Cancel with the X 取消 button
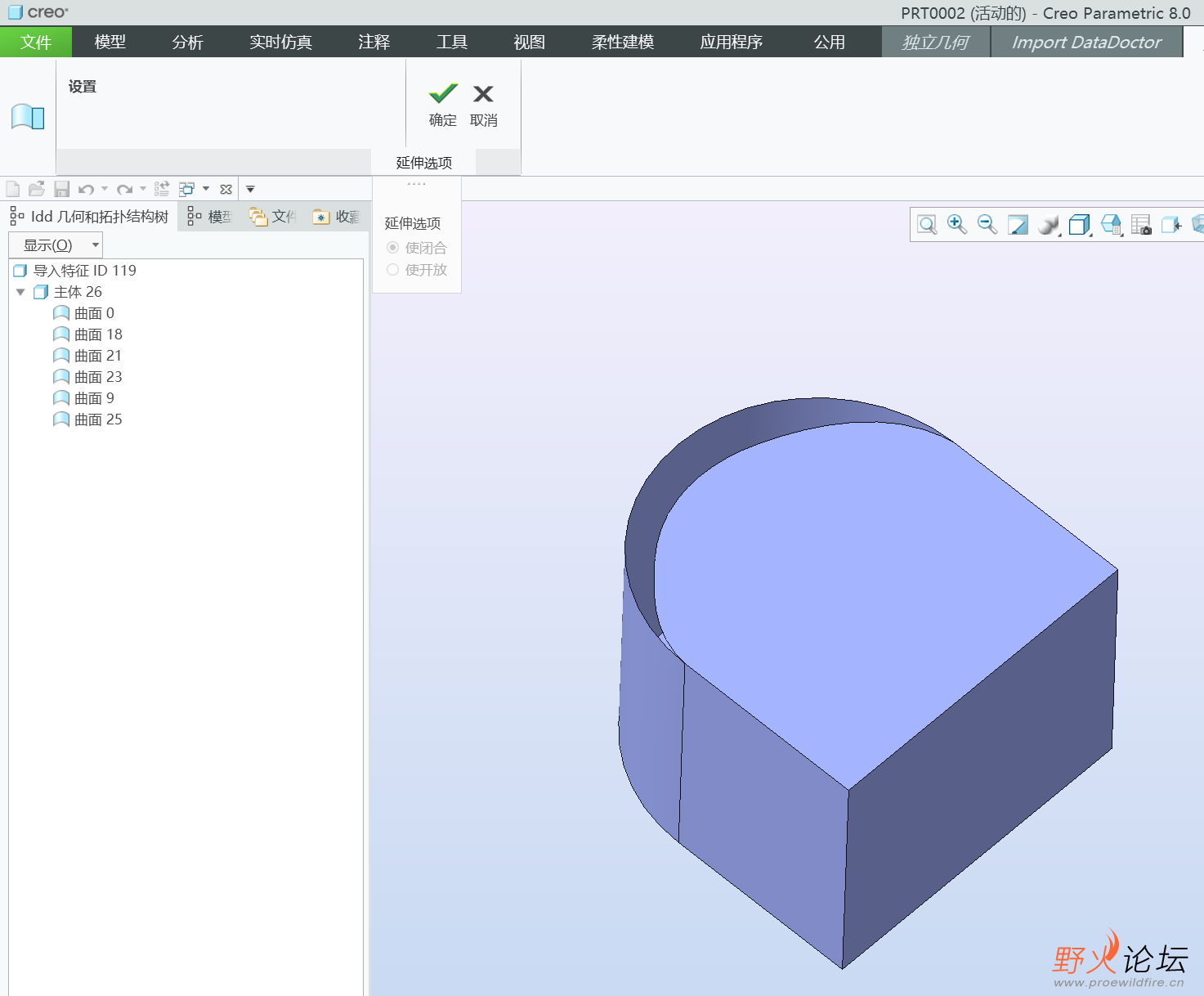 click(484, 105)
